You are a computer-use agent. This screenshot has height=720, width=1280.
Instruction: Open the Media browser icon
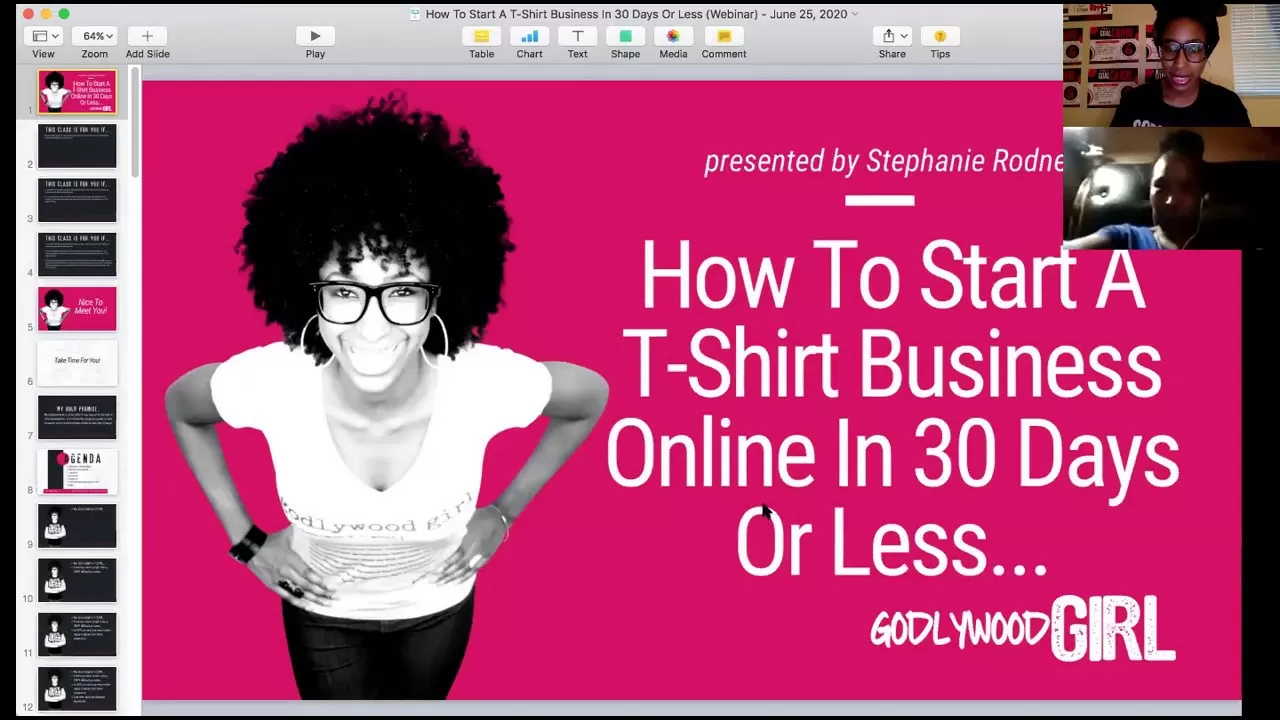click(673, 36)
